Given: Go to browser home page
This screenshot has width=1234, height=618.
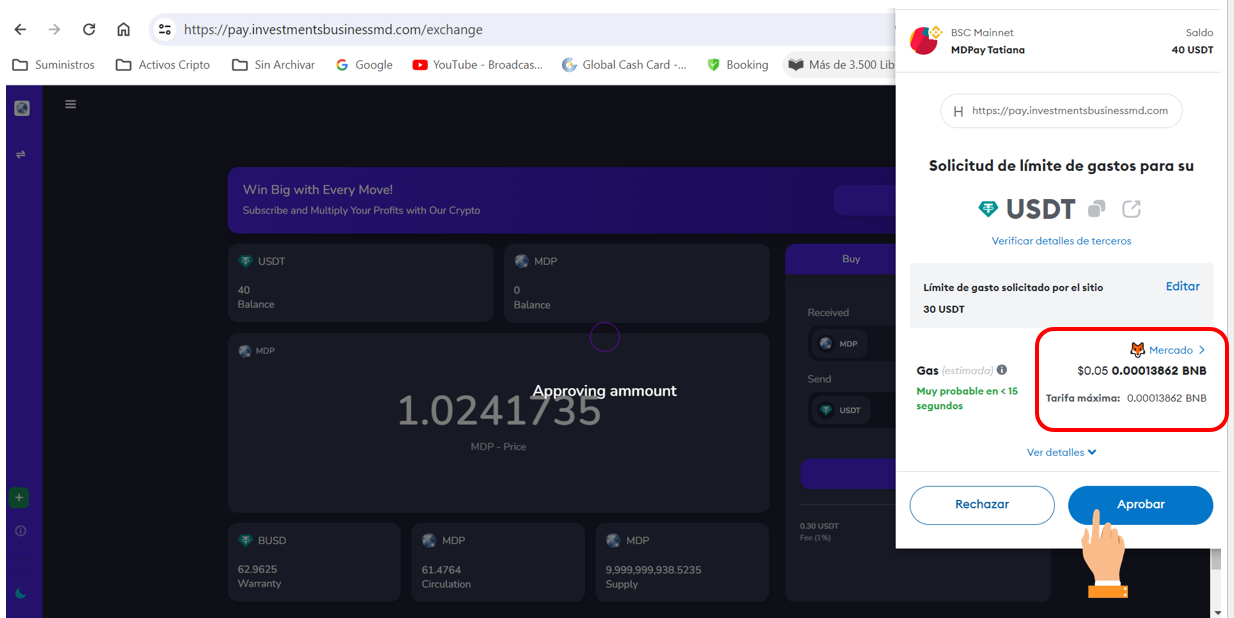Looking at the screenshot, I should 123,29.
